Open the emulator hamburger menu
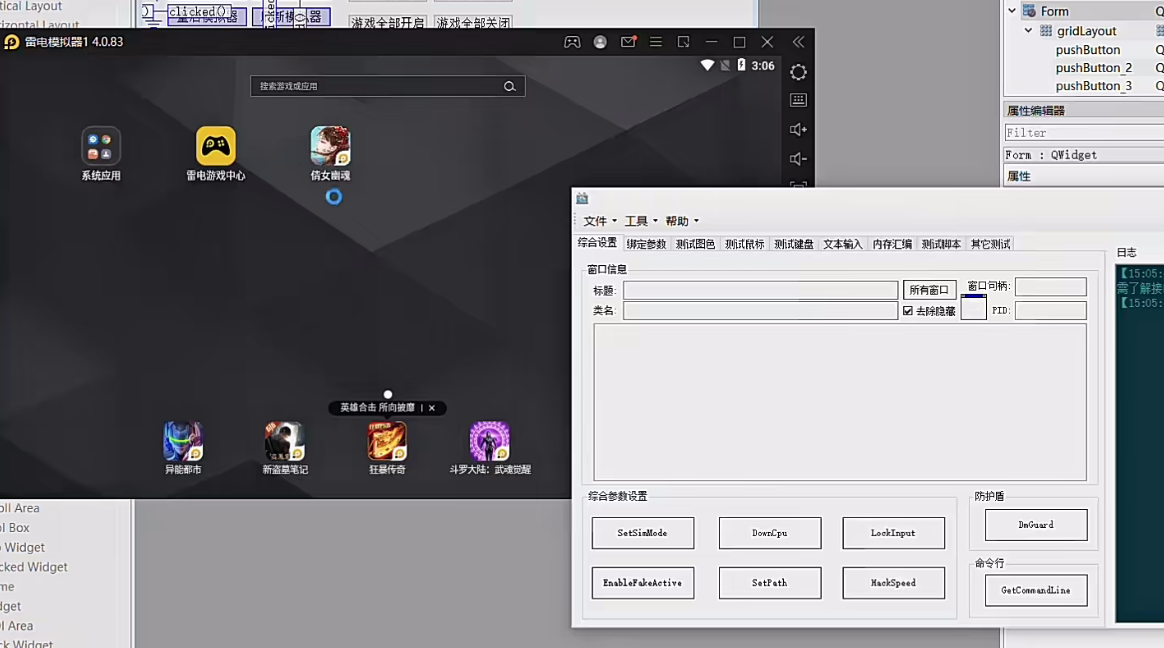This screenshot has height=648, width=1164. point(655,42)
